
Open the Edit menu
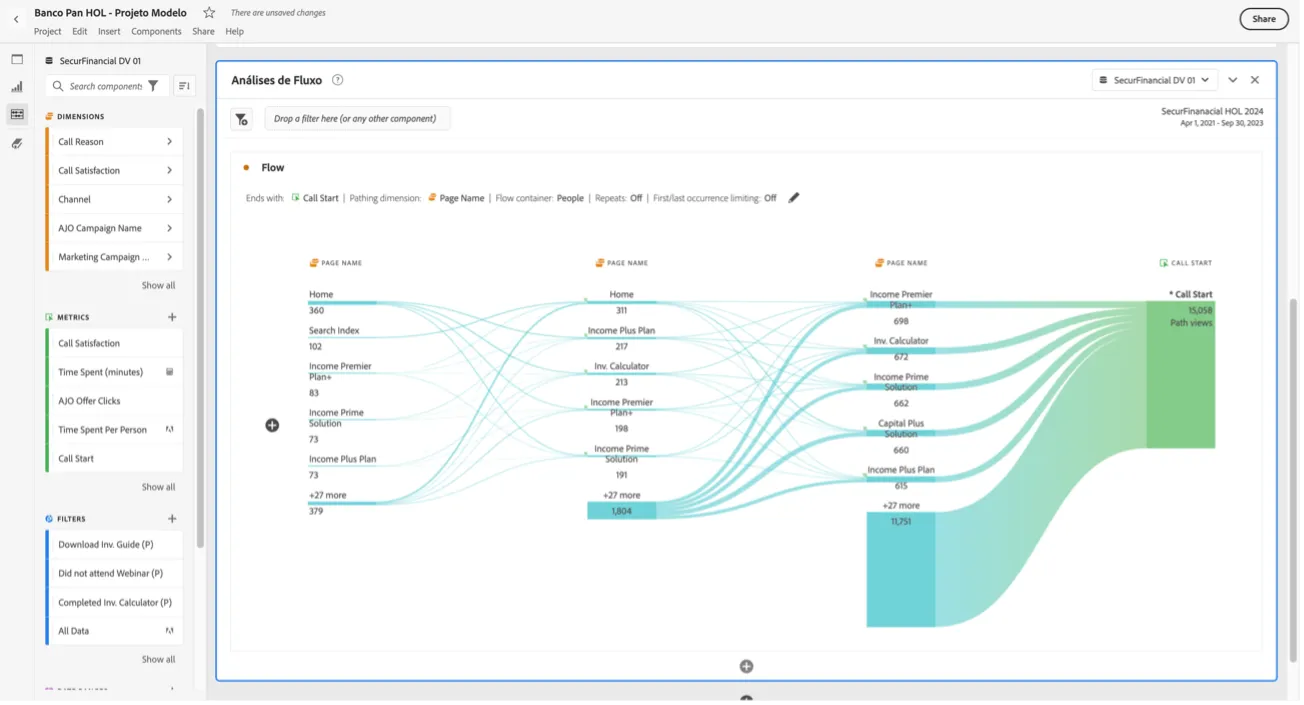tap(80, 32)
